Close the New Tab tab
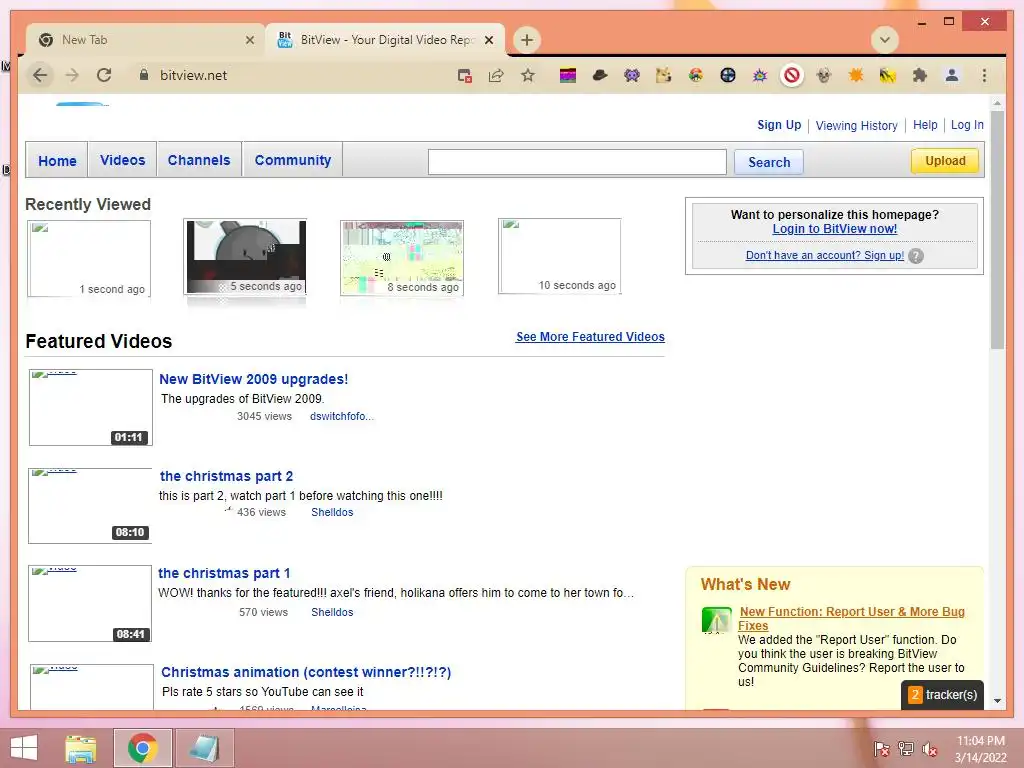1024x768 pixels. click(249, 40)
